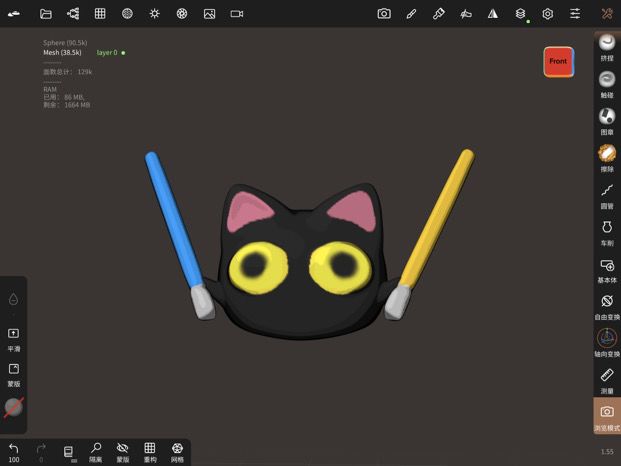Select the 图章 stamp tool
Viewport: 621px width, 466px height.
(607, 121)
